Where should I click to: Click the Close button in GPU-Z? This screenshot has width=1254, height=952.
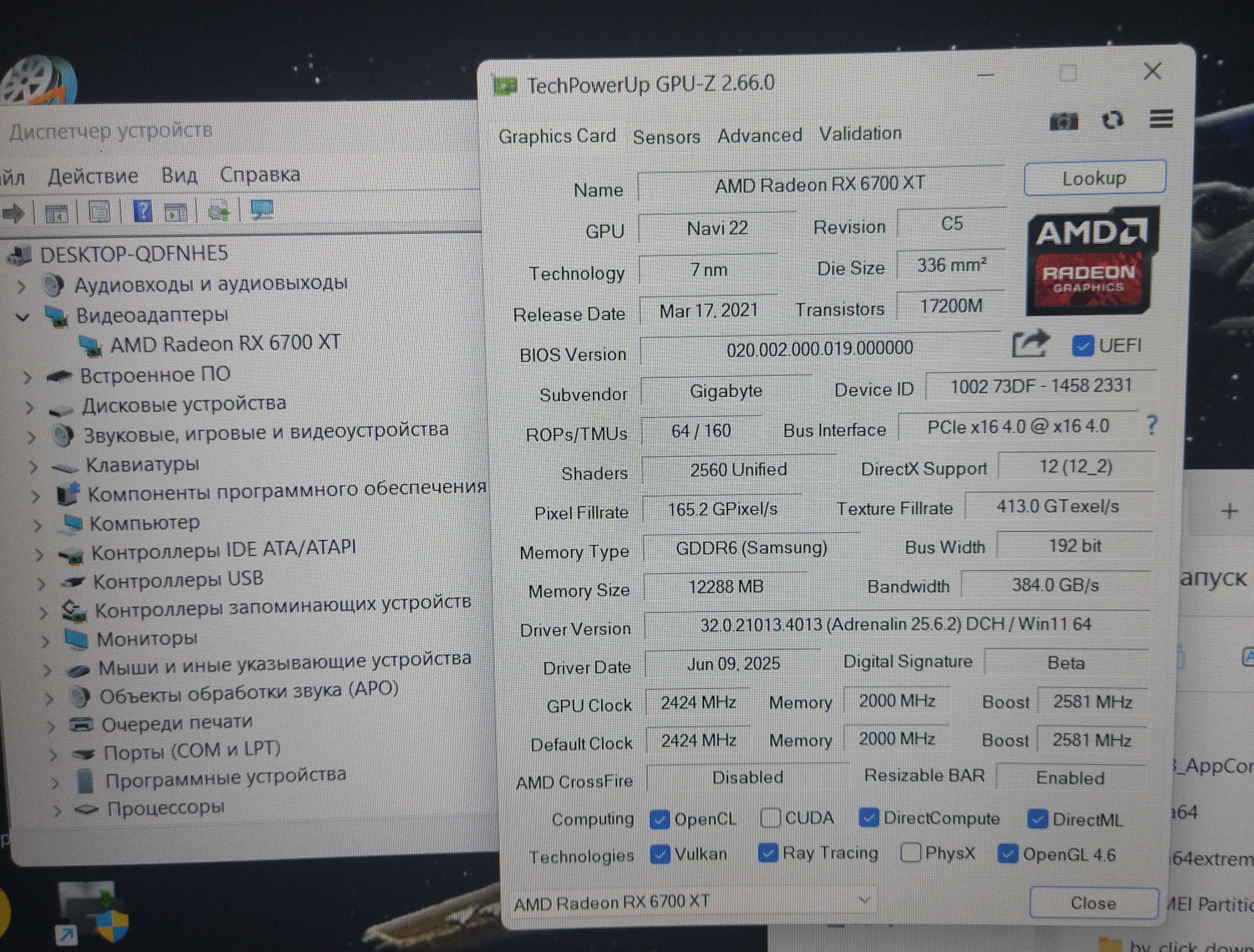click(1093, 903)
